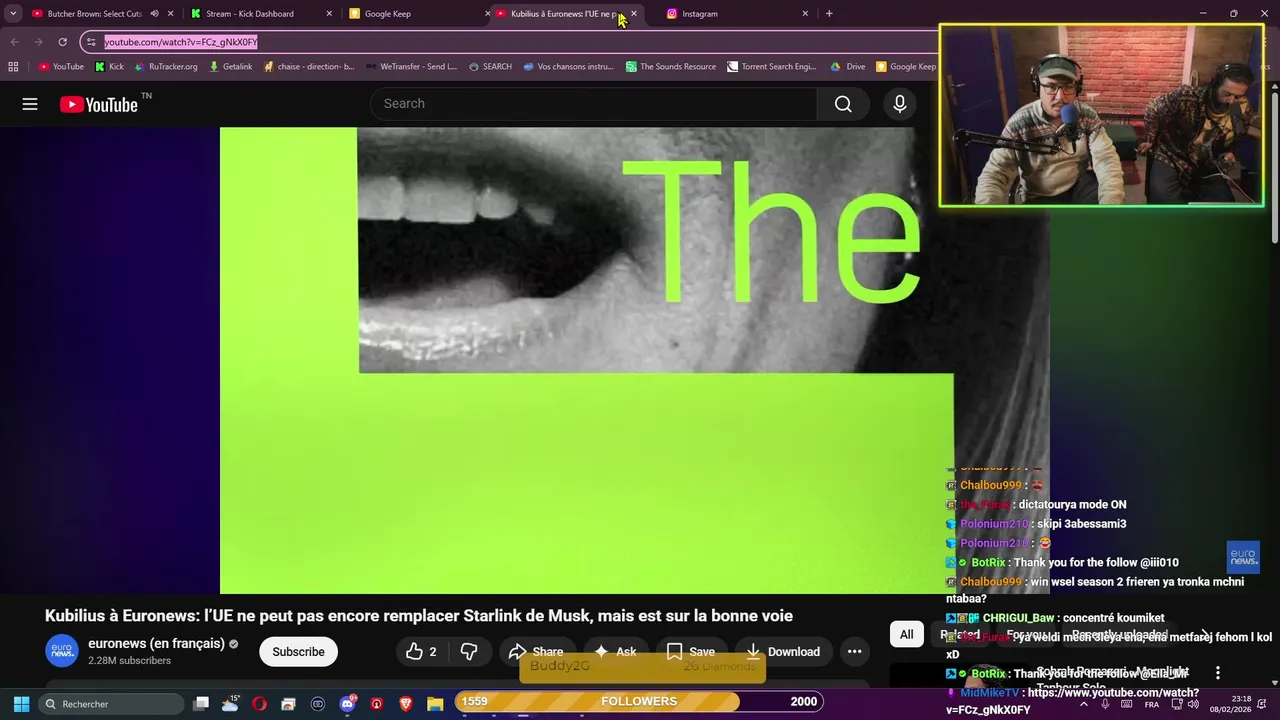Open the Vos chansons instru bookmark
Screen dimensions: 1280x720
pyautogui.click(x=569, y=67)
